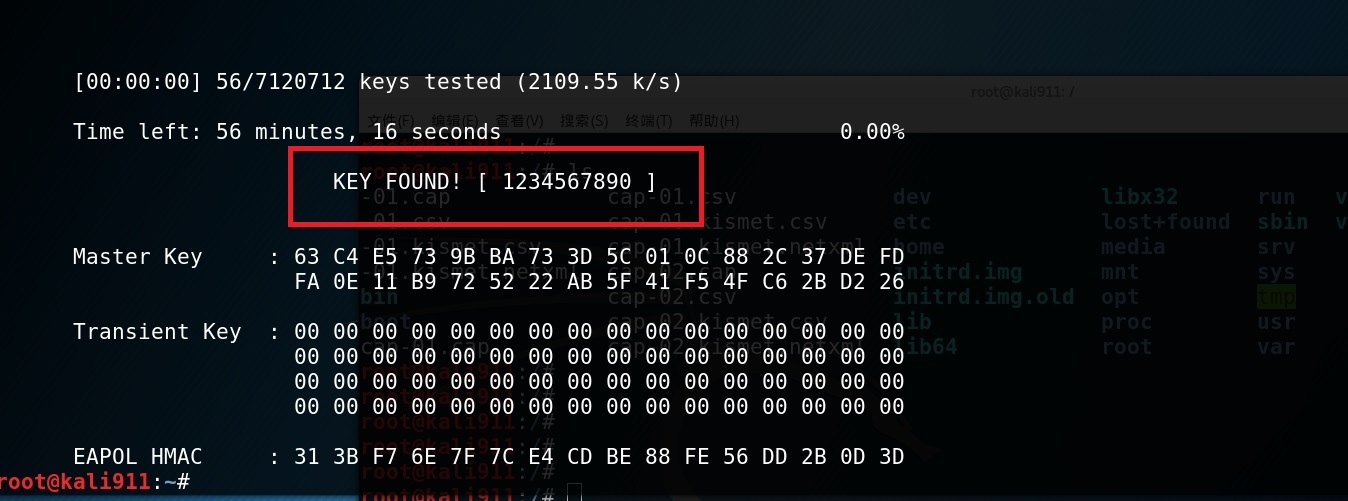Click the EAPOL HMAC label
Screen dimensions: 1348x501
[138, 457]
